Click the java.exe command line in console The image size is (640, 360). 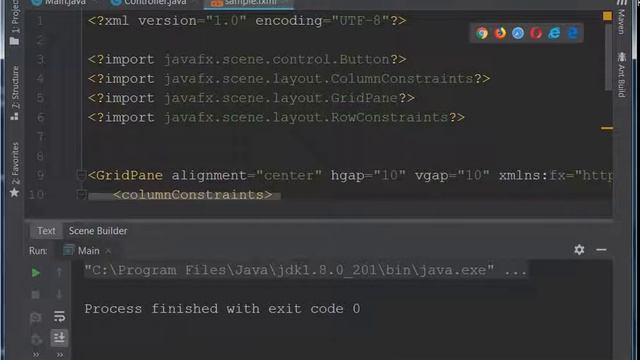pyautogui.click(x=306, y=270)
